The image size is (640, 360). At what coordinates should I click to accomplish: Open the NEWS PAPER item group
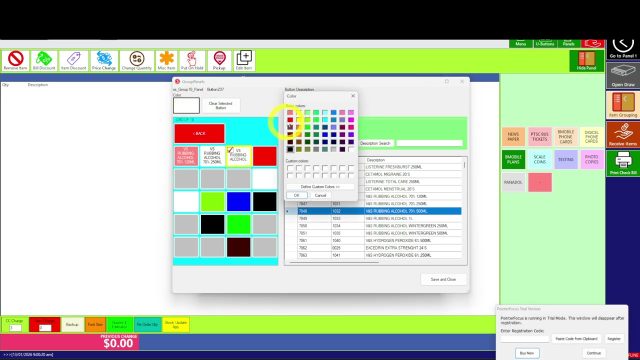coord(513,137)
